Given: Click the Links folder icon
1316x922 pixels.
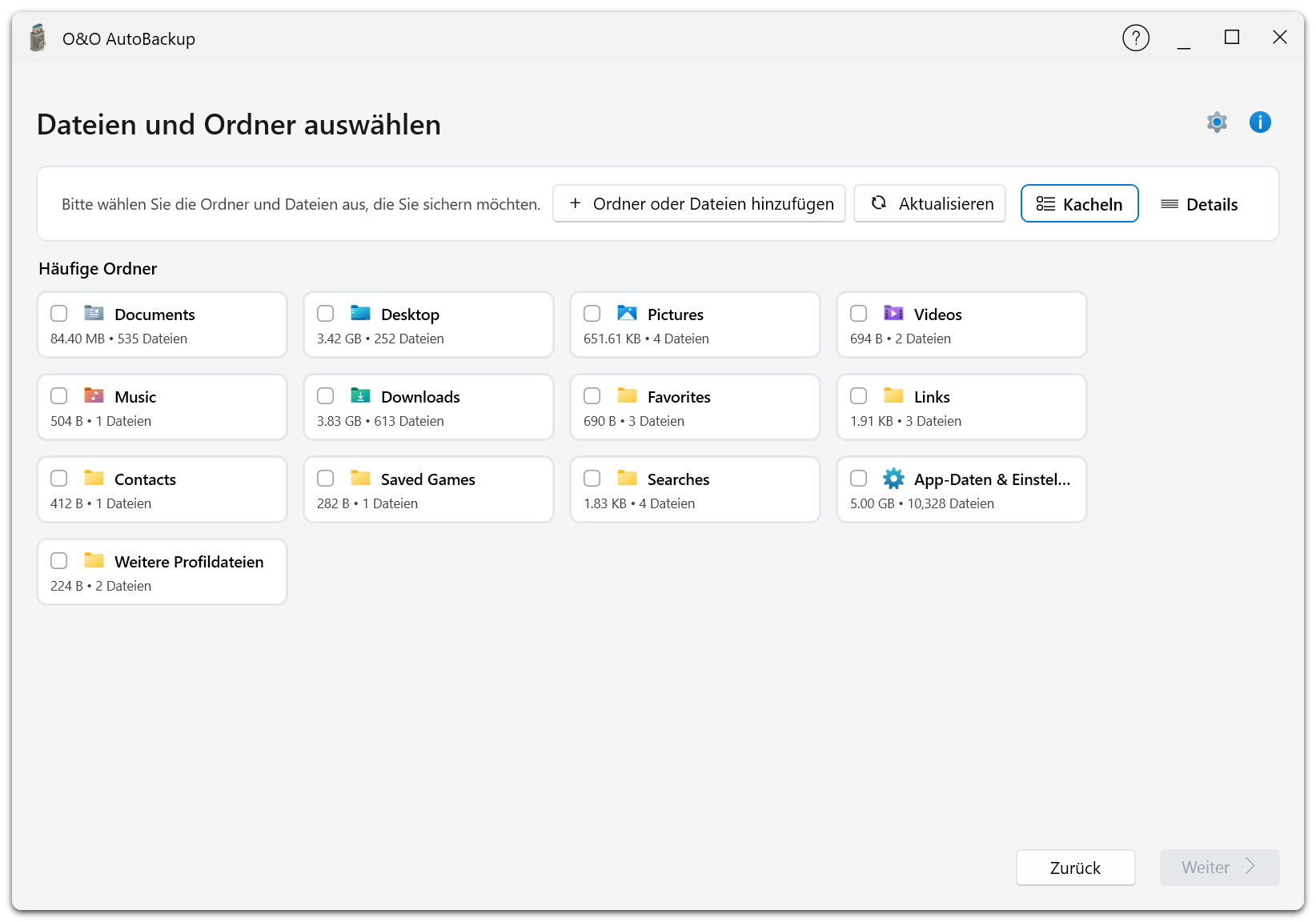Looking at the screenshot, I should tap(893, 395).
